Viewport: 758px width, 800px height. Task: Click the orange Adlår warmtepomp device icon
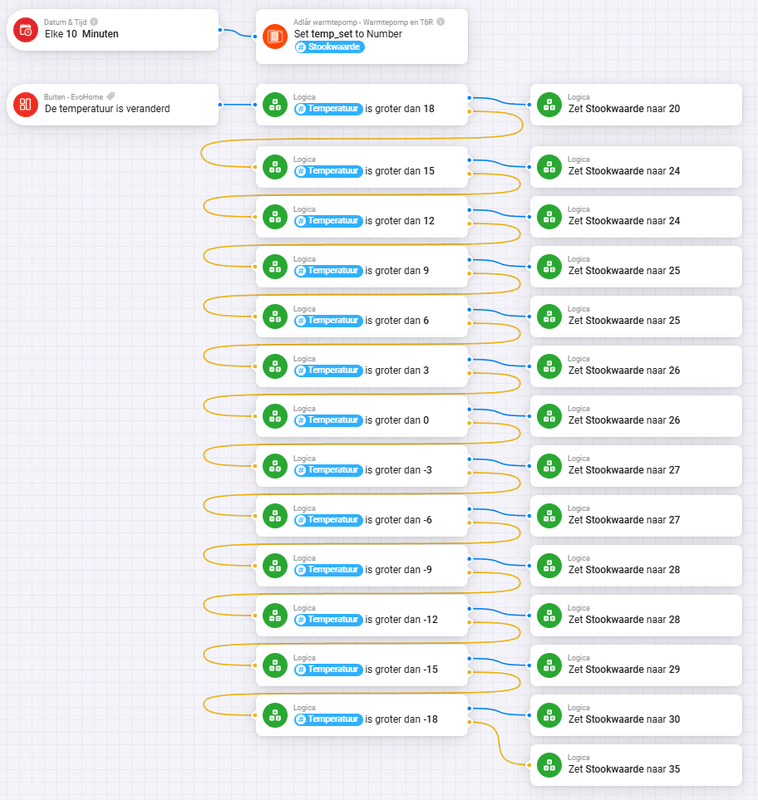(x=274, y=38)
